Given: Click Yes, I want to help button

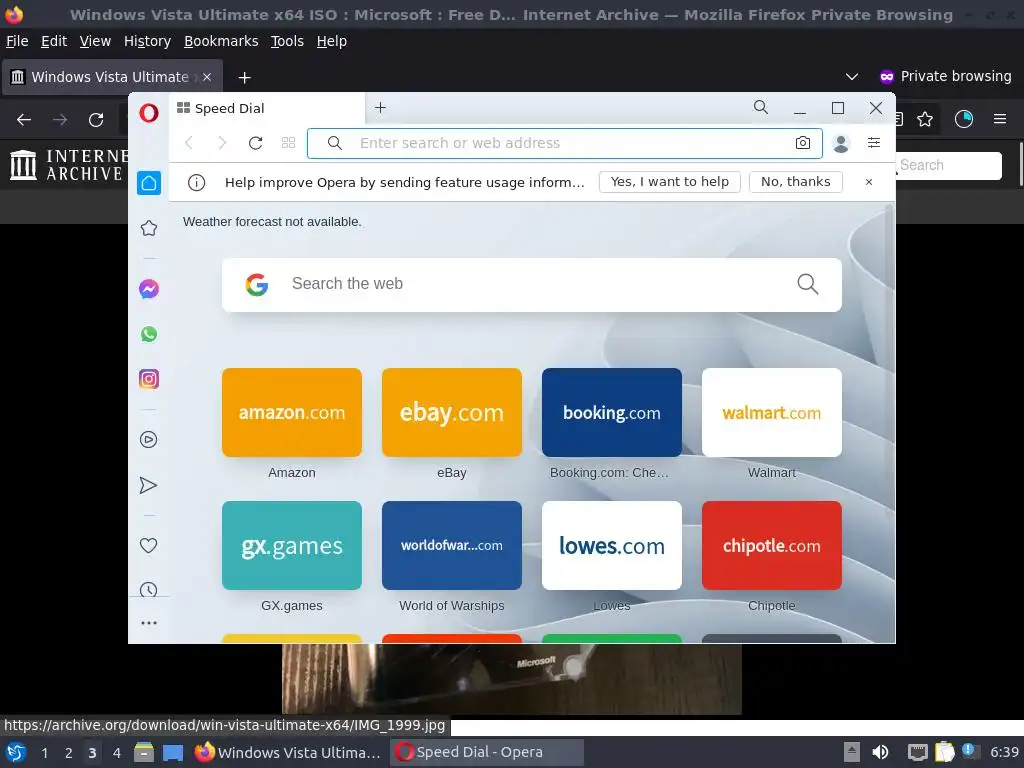Looking at the screenshot, I should click(x=669, y=182).
